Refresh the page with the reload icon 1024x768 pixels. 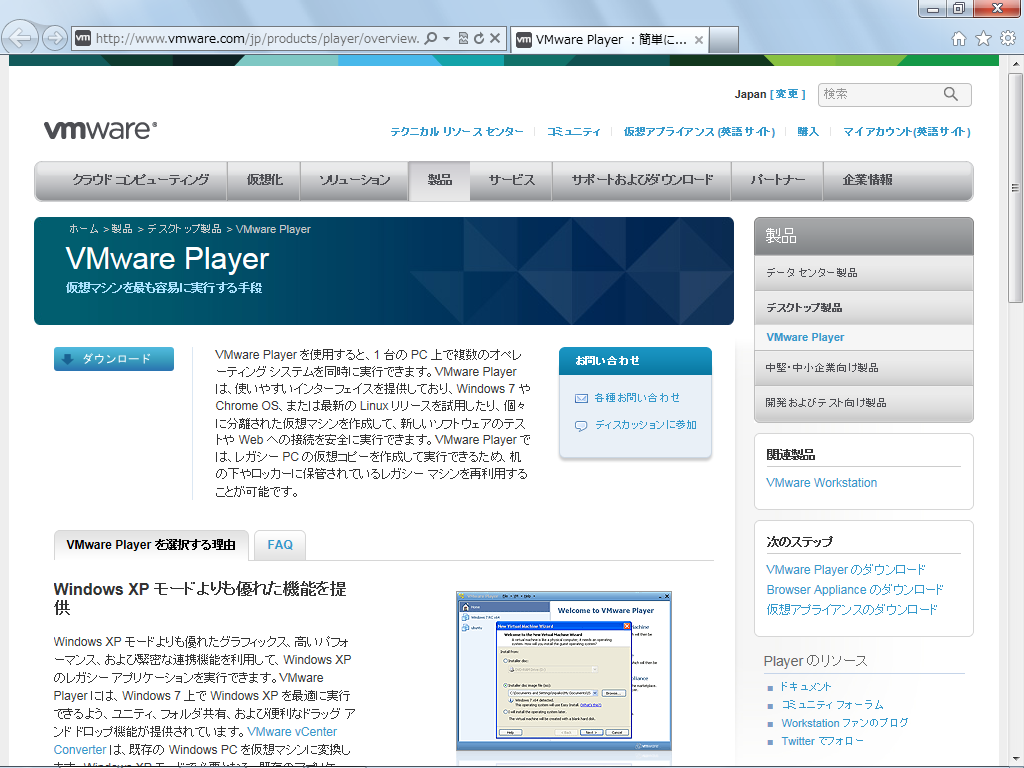tap(479, 39)
